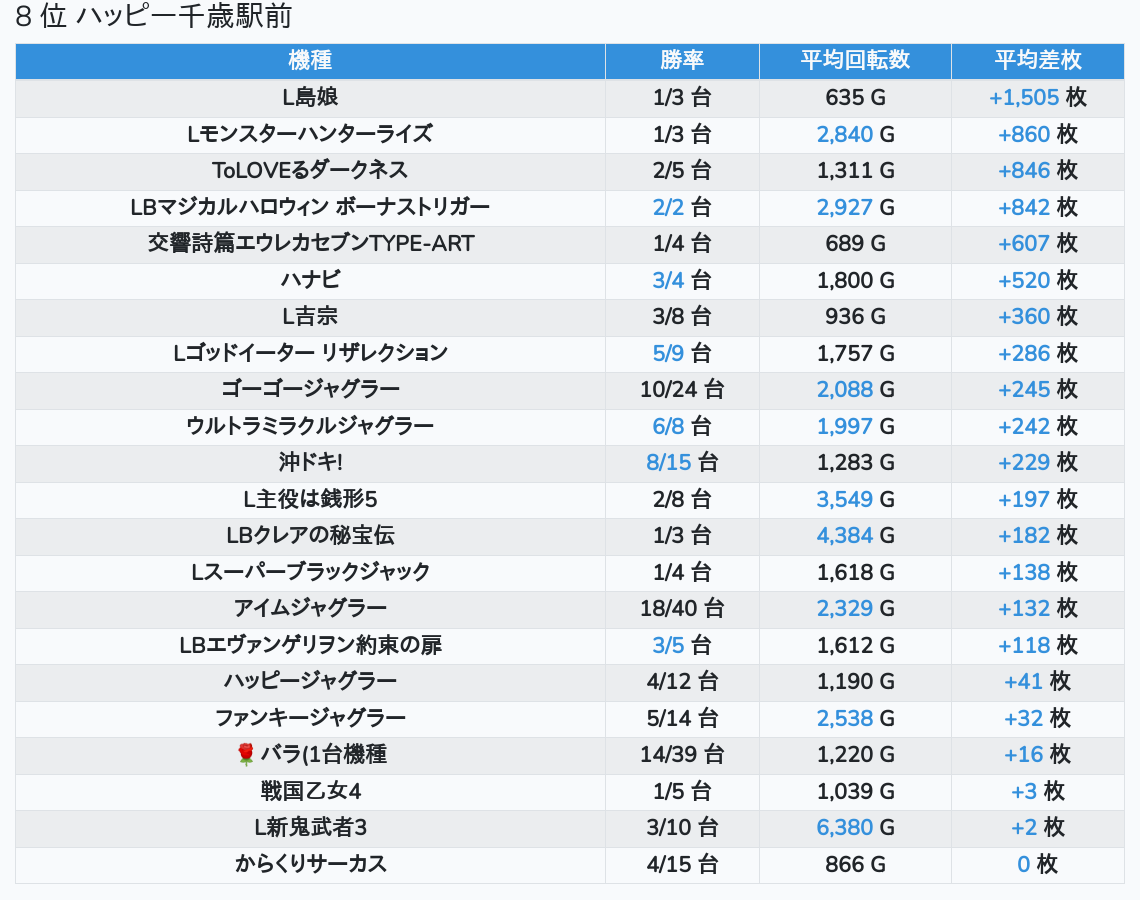Click the +1,505 difference value for L島娘

point(1024,98)
